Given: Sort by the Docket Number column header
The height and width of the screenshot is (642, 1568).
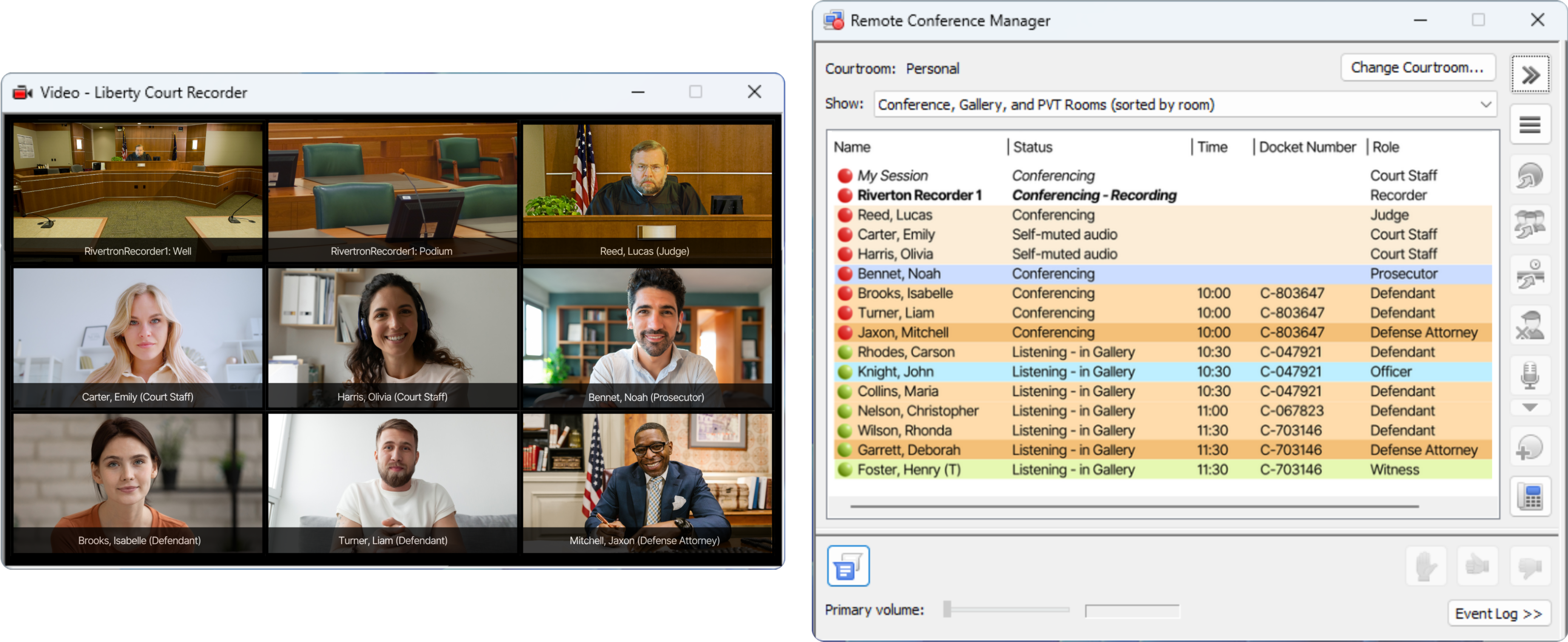Looking at the screenshot, I should (1307, 147).
